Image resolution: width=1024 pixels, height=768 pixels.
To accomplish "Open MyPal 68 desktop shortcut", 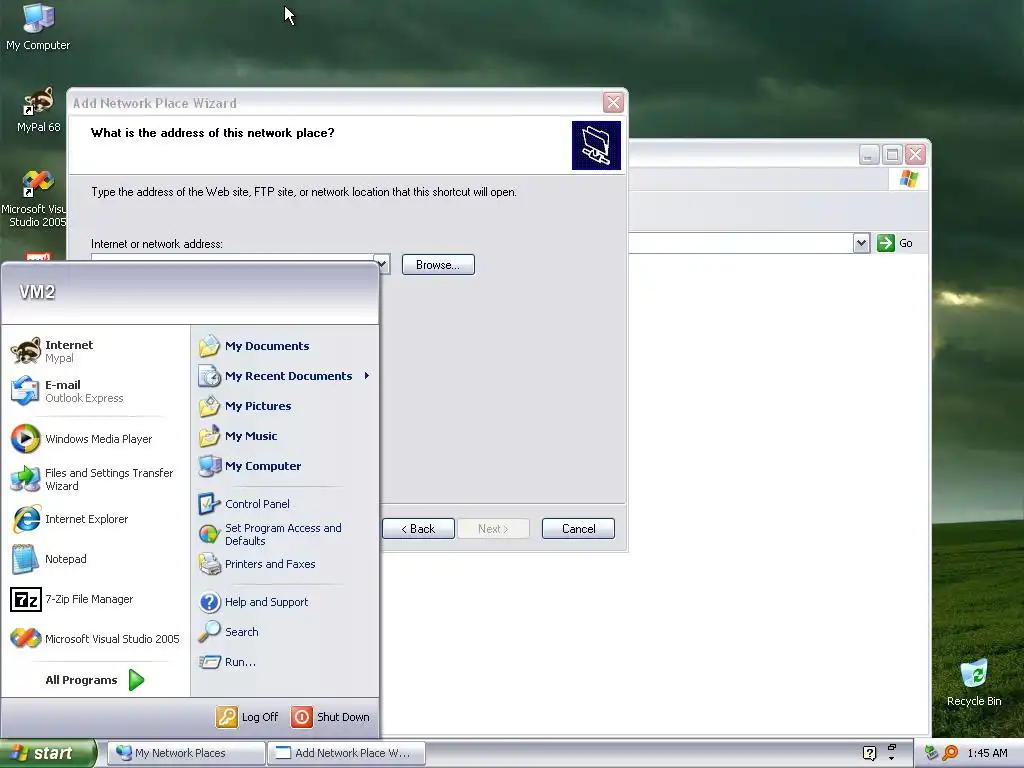I will 39,110.
